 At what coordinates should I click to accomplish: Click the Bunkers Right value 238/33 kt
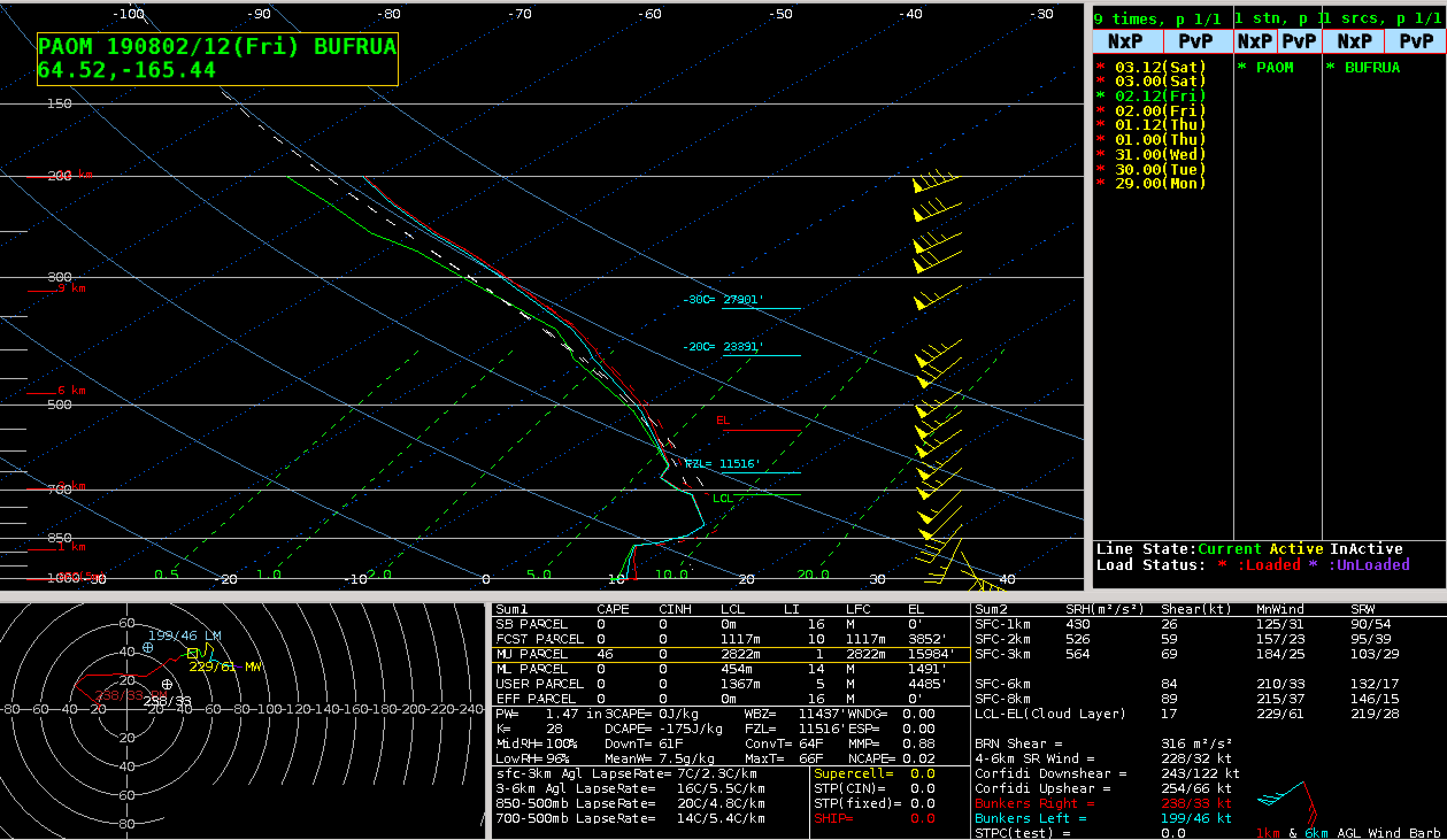click(1196, 803)
